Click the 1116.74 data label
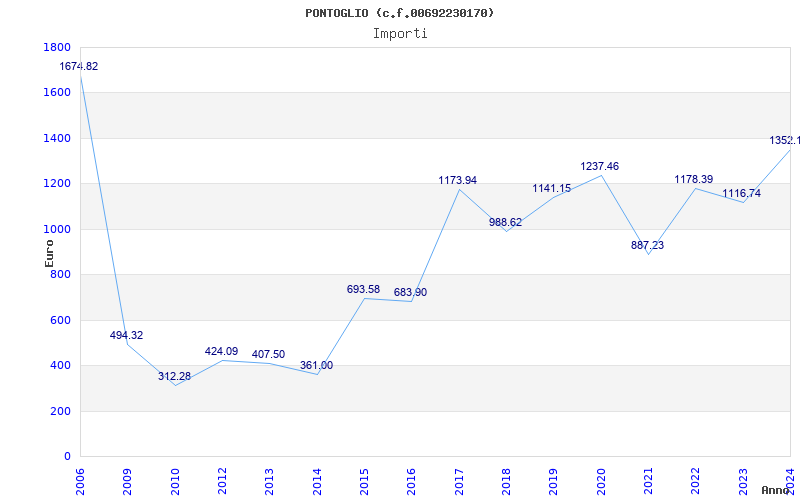 (x=742, y=193)
